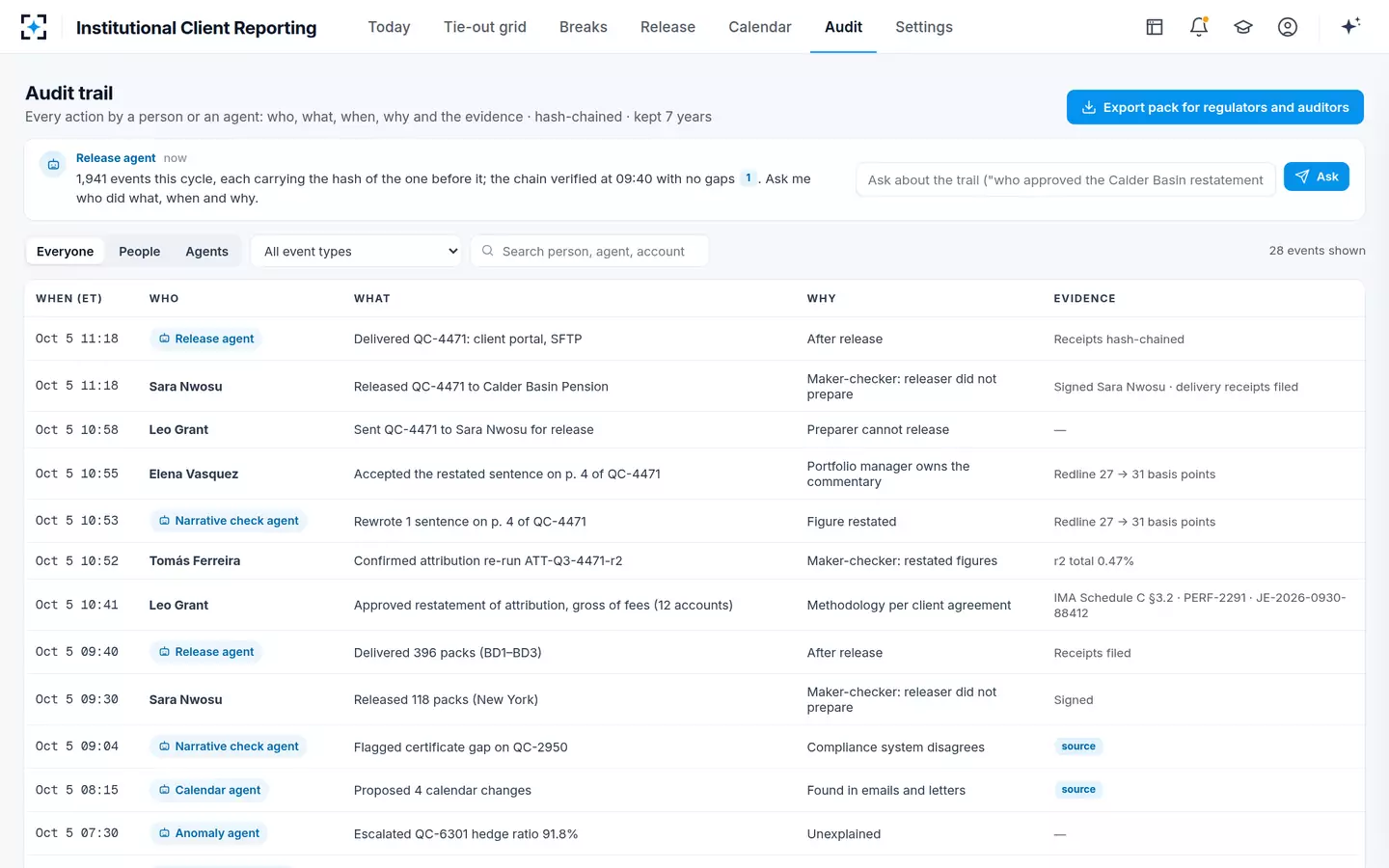Switch to the Tie-out grid tab
The height and width of the screenshot is (868, 1389).
pos(485,27)
